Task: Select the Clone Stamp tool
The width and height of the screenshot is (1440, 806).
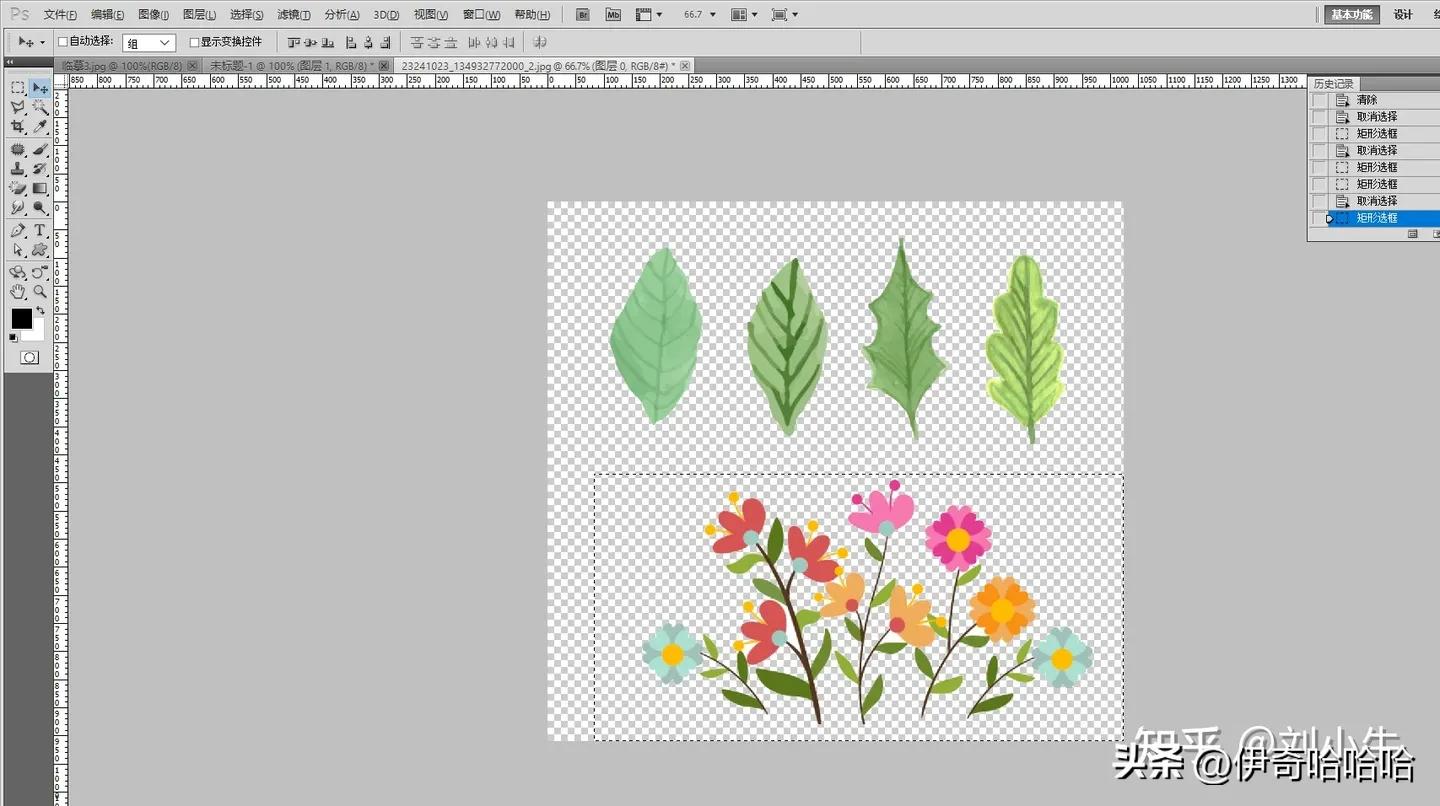Action: [x=17, y=168]
